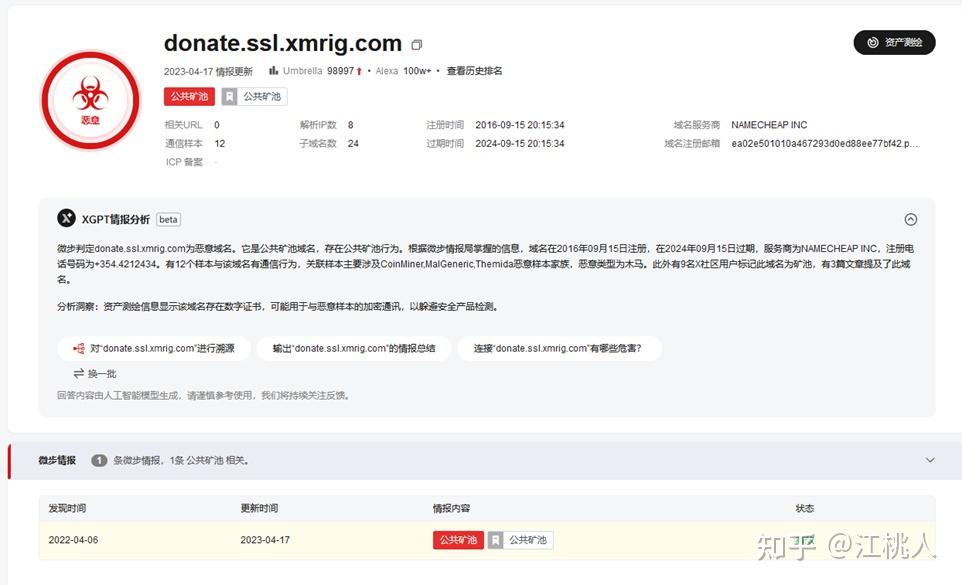Click the beta label next to XGPT
Image resolution: width=962 pixels, height=585 pixels.
[168, 219]
